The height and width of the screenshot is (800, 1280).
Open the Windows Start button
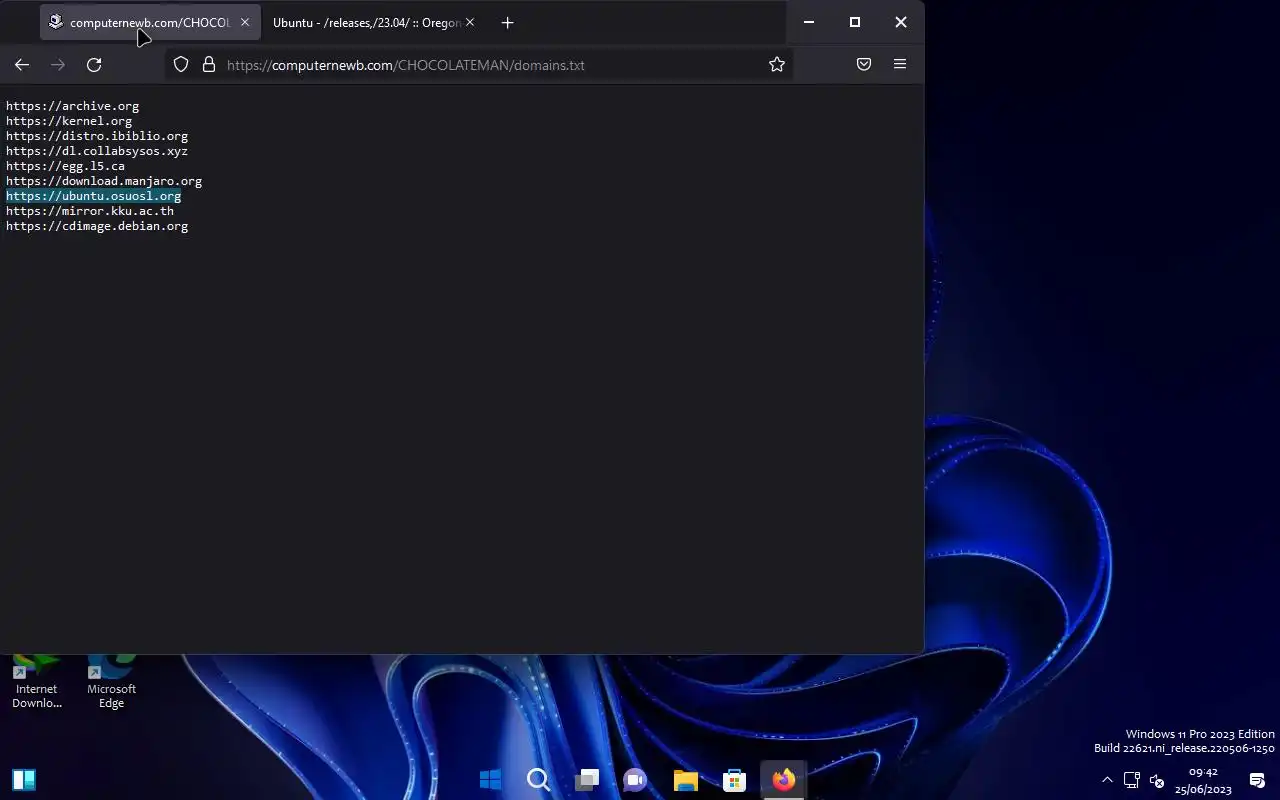click(x=491, y=779)
